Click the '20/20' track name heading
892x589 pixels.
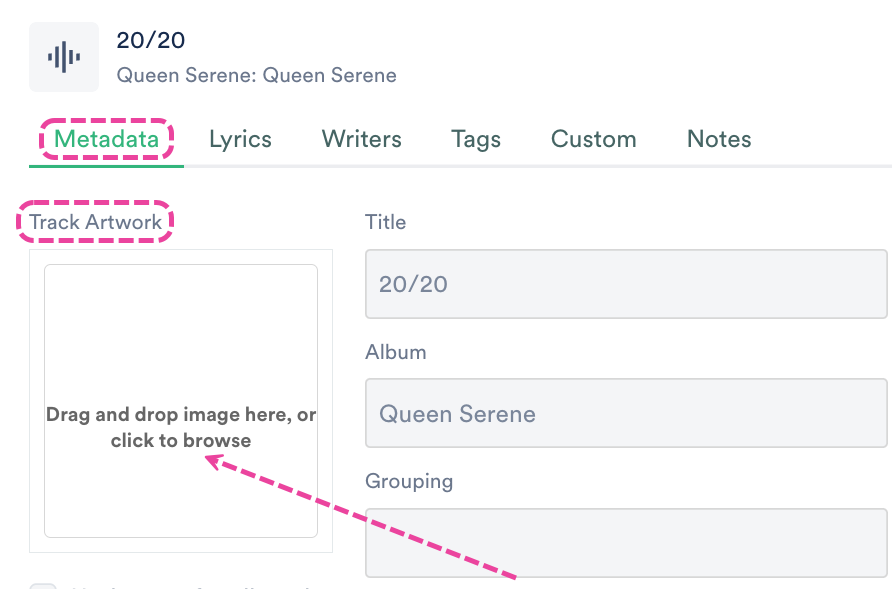pyautogui.click(x=151, y=41)
